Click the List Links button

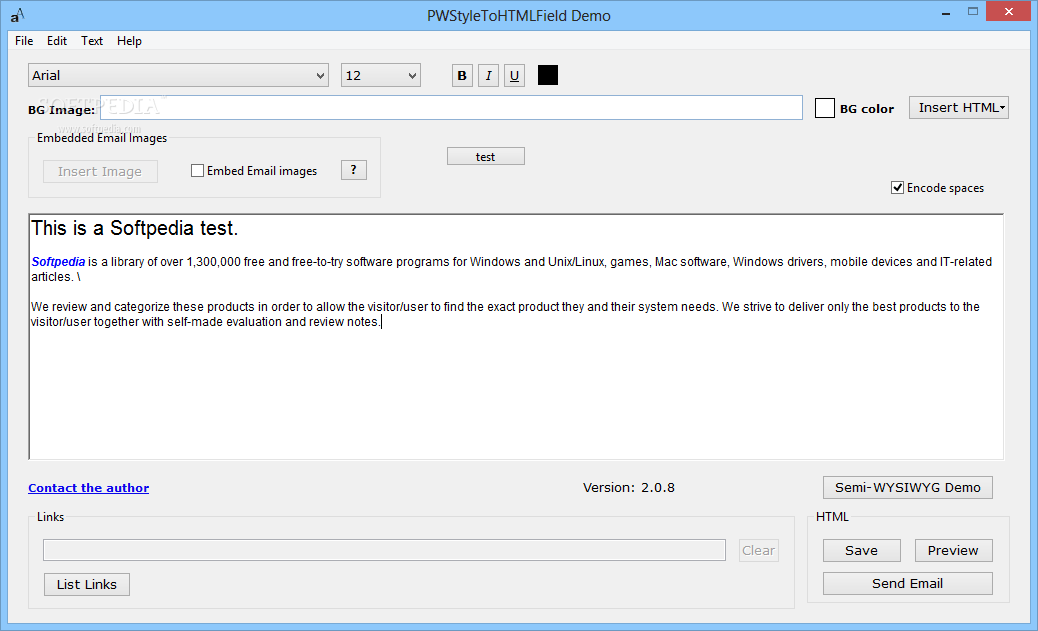tap(87, 585)
